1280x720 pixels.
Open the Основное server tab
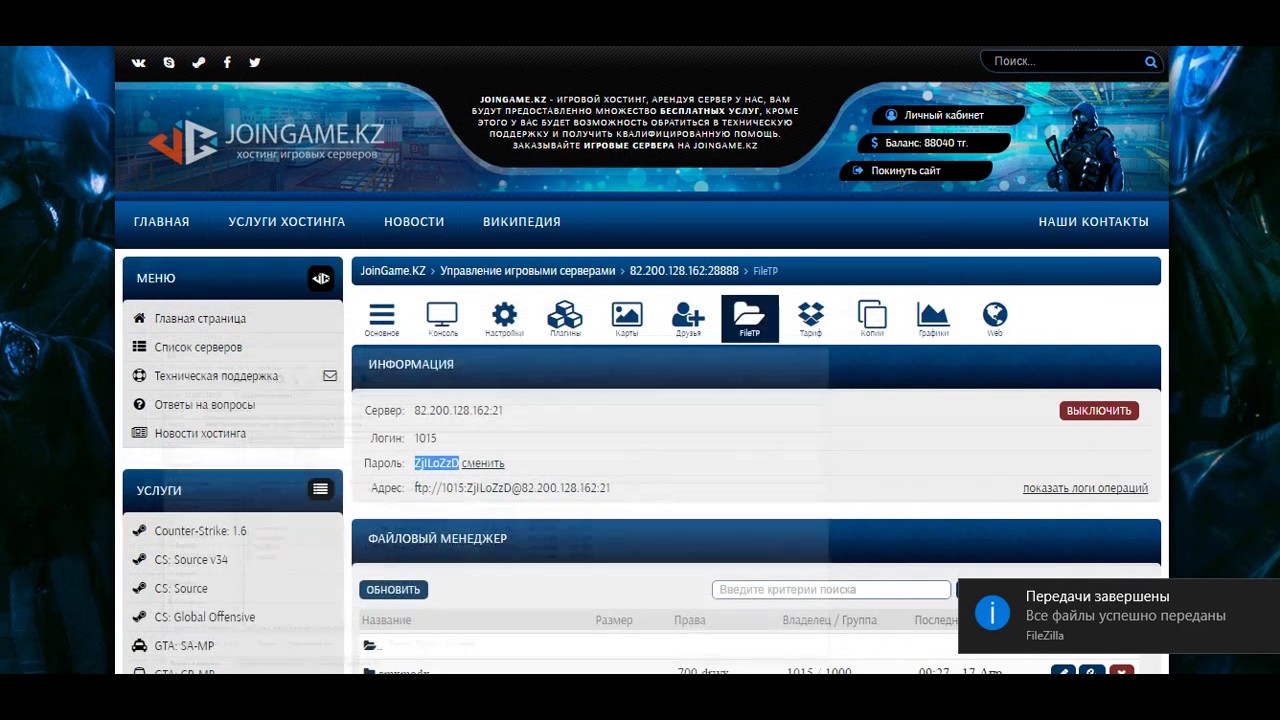[x=382, y=320]
